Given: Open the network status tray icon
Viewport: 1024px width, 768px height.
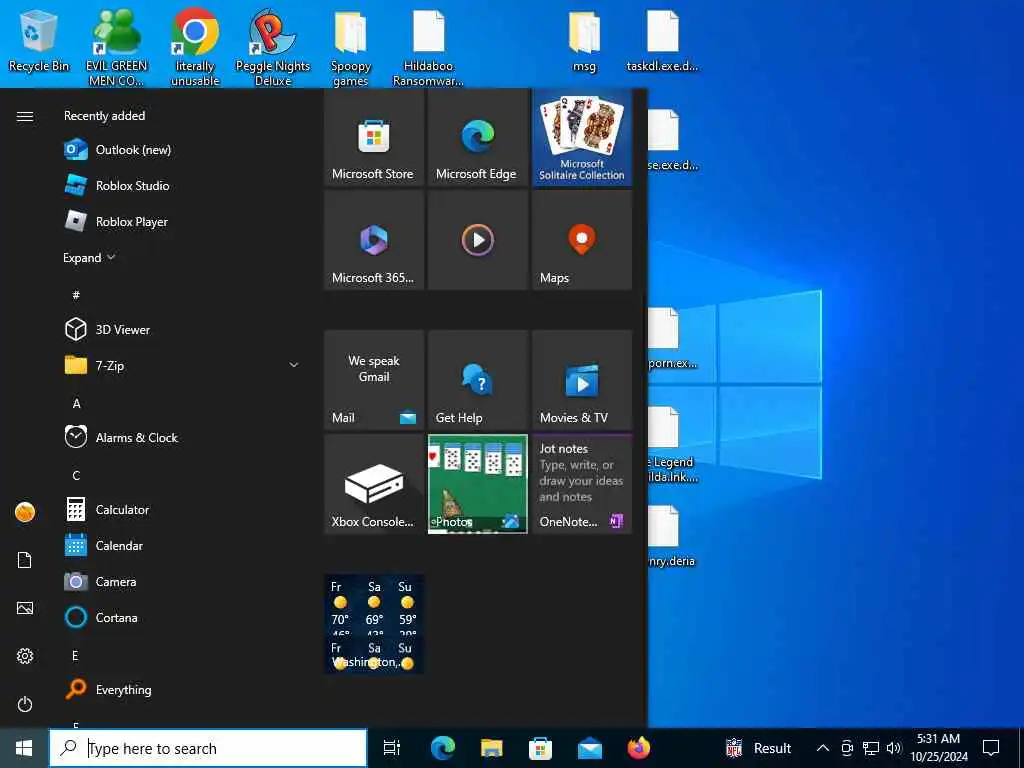Looking at the screenshot, I should [x=871, y=748].
